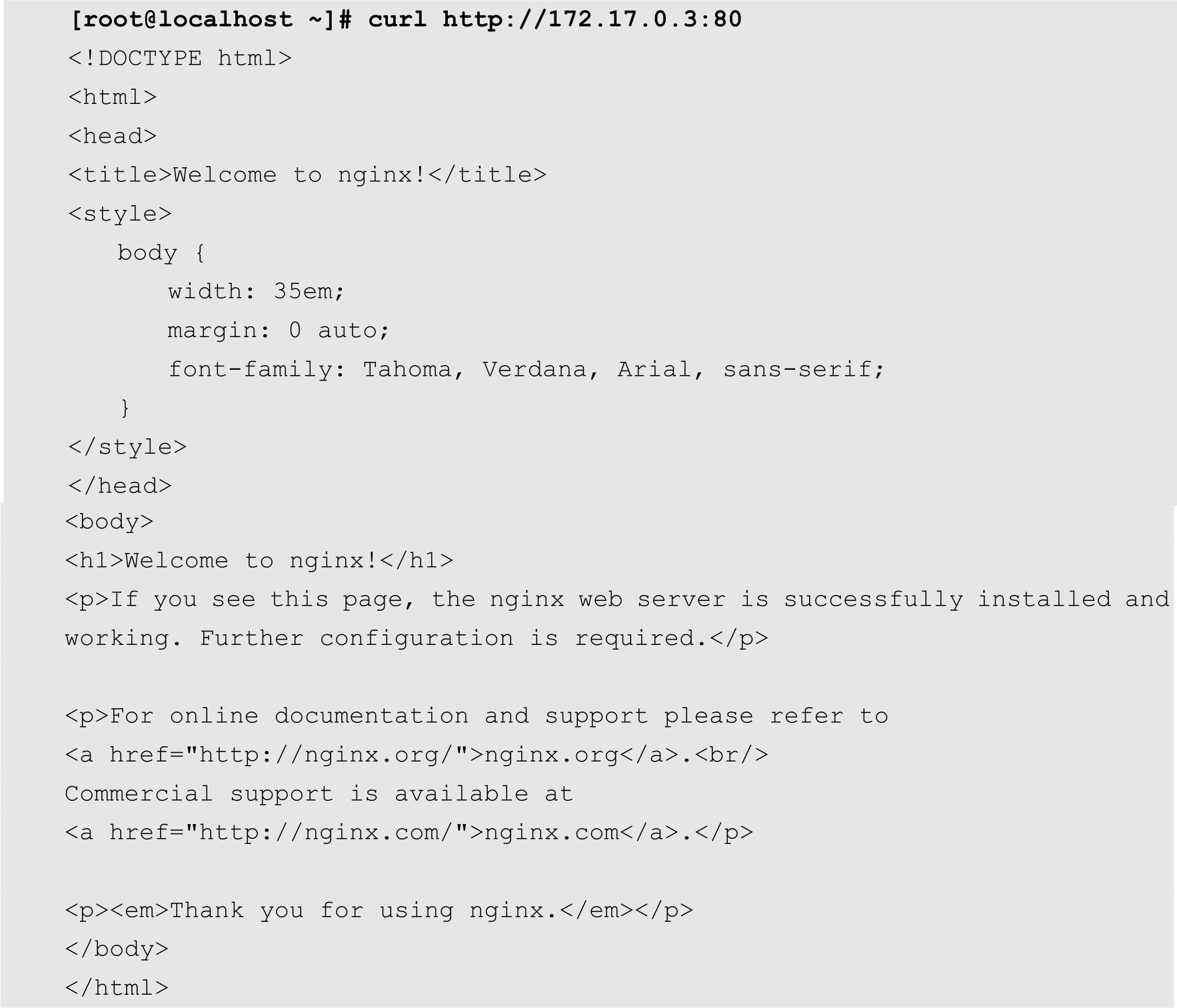Screen dimensions: 1177x1008
Task: Click the margin: 0 auto line
Action: pos(278,330)
